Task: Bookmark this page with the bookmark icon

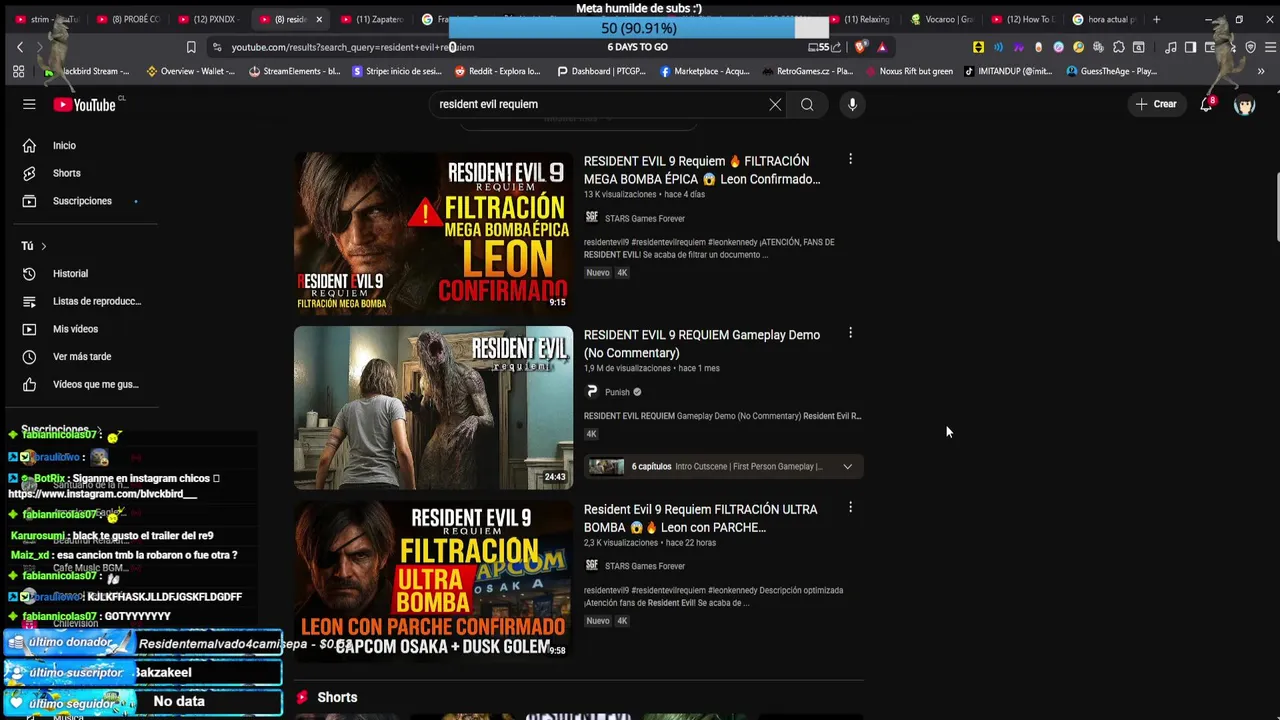Action: point(191,47)
